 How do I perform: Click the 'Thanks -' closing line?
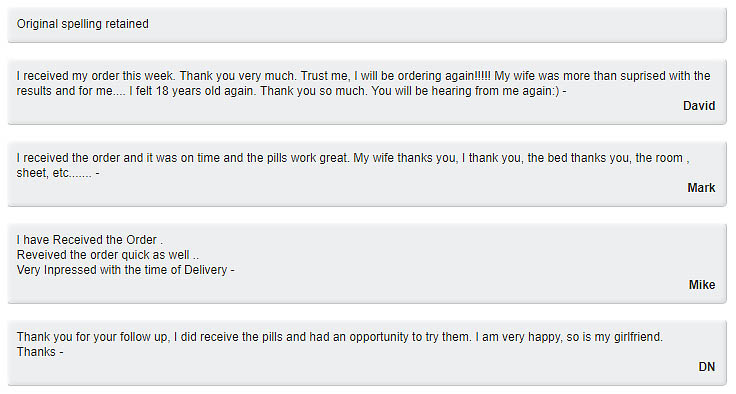40,352
